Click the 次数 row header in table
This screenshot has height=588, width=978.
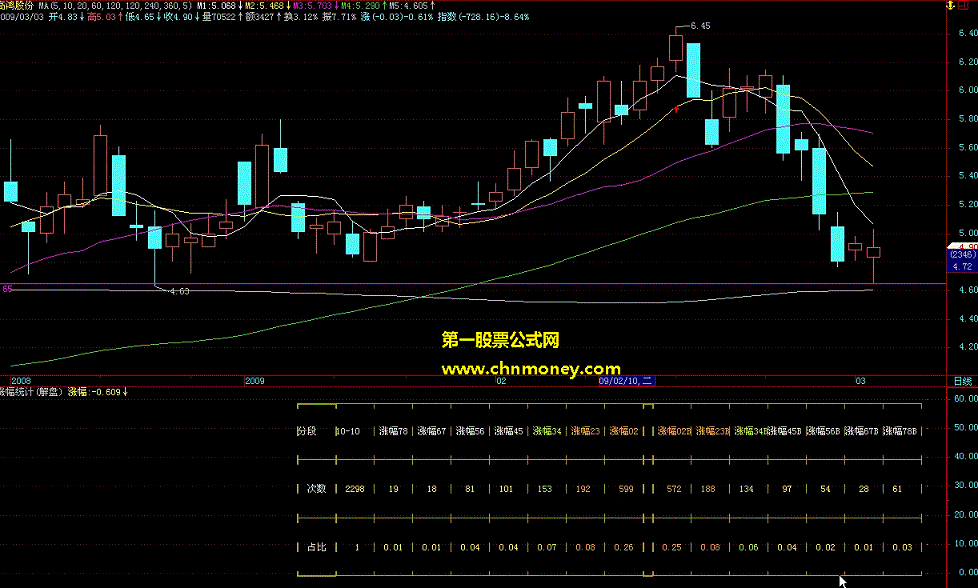point(316,489)
